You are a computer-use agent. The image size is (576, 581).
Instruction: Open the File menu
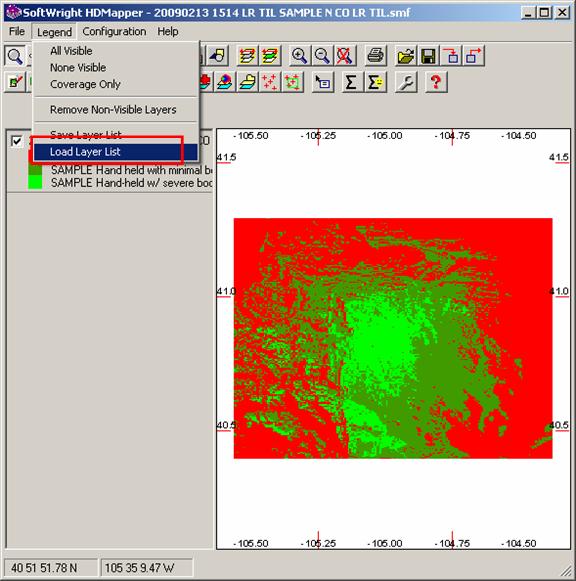[x=17, y=31]
